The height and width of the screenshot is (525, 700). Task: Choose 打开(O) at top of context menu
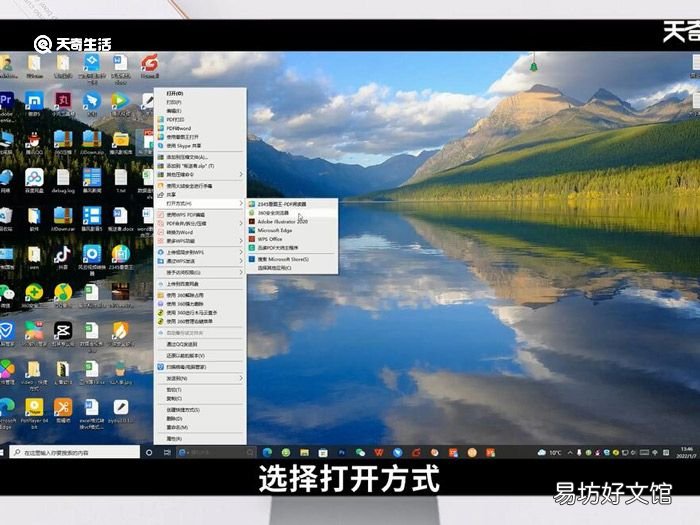pyautogui.click(x=200, y=94)
